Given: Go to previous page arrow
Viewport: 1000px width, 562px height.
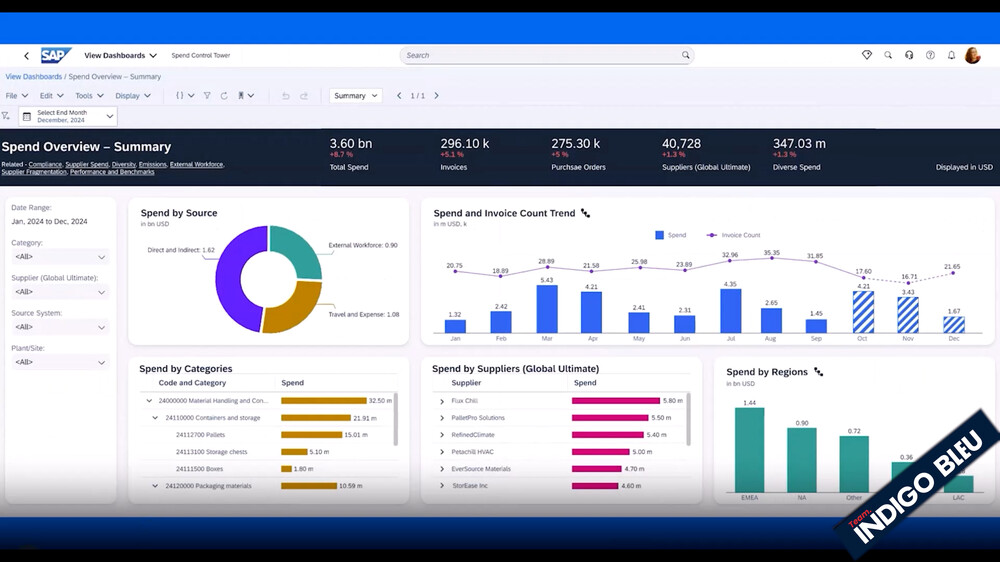Looking at the screenshot, I should (x=399, y=96).
